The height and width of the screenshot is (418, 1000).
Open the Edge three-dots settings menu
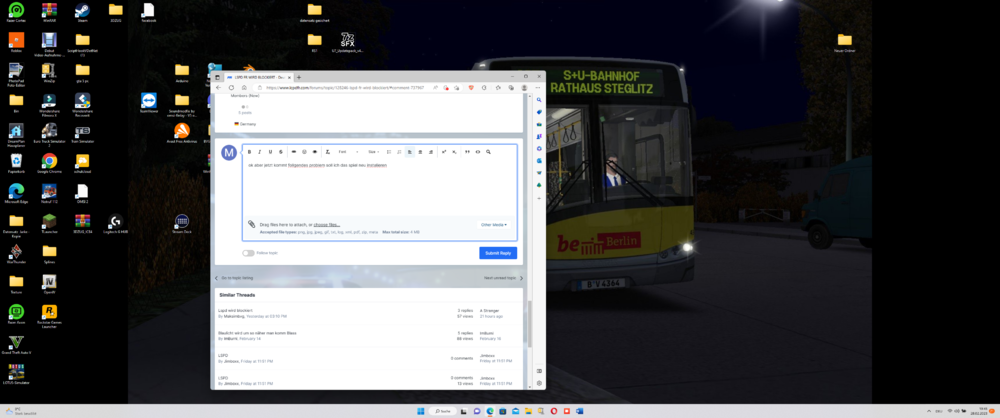[x=538, y=87]
